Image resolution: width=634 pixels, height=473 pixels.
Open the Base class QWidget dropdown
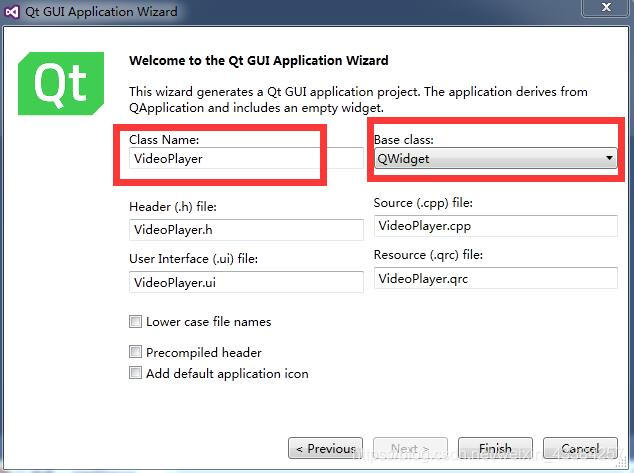tap(496, 158)
